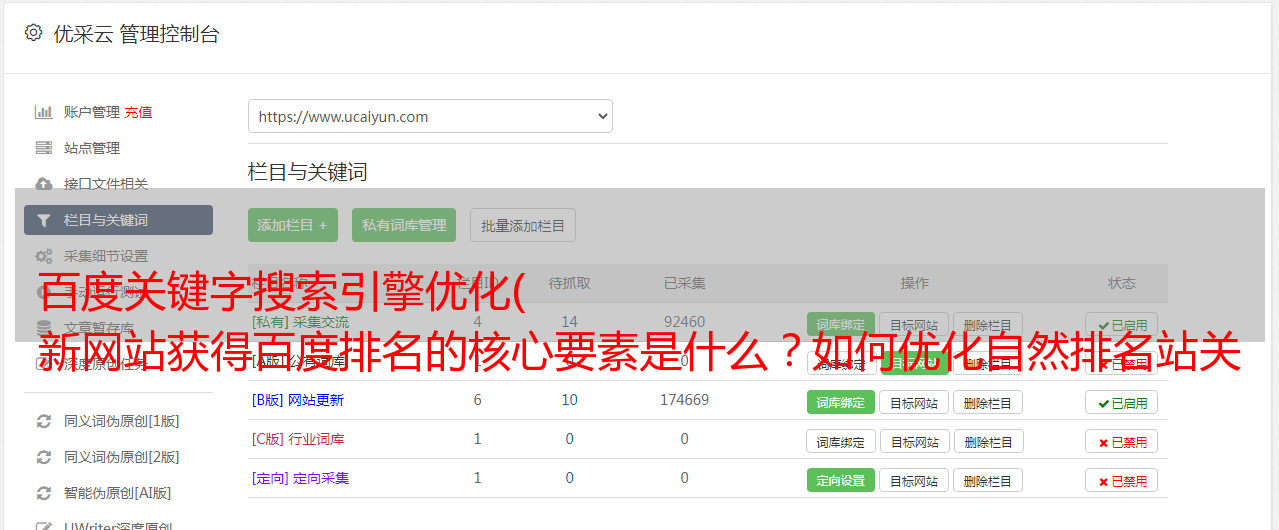Click the 操作 column header
The image size is (1279, 530).
coord(914,283)
